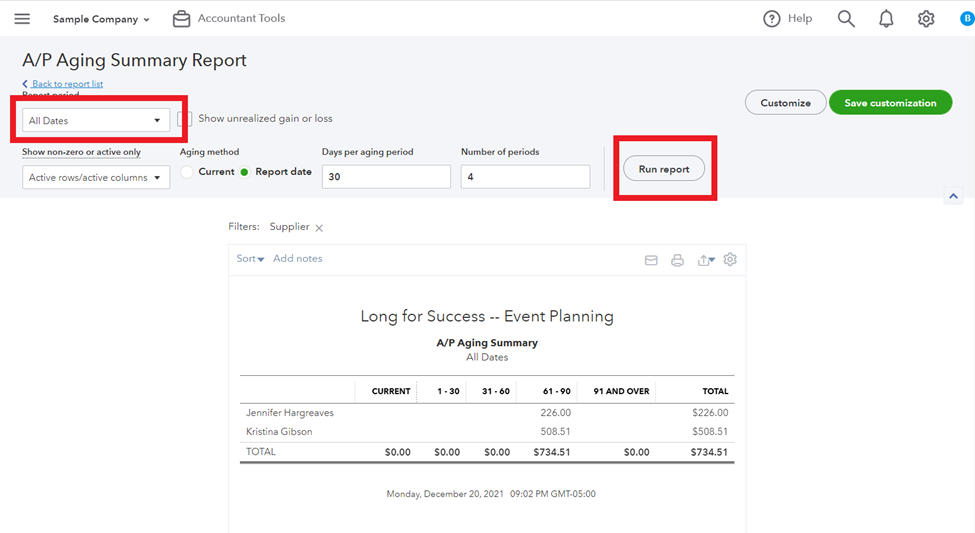This screenshot has width=975, height=533.
Task: Click the search magnifier icon
Action: [846, 19]
